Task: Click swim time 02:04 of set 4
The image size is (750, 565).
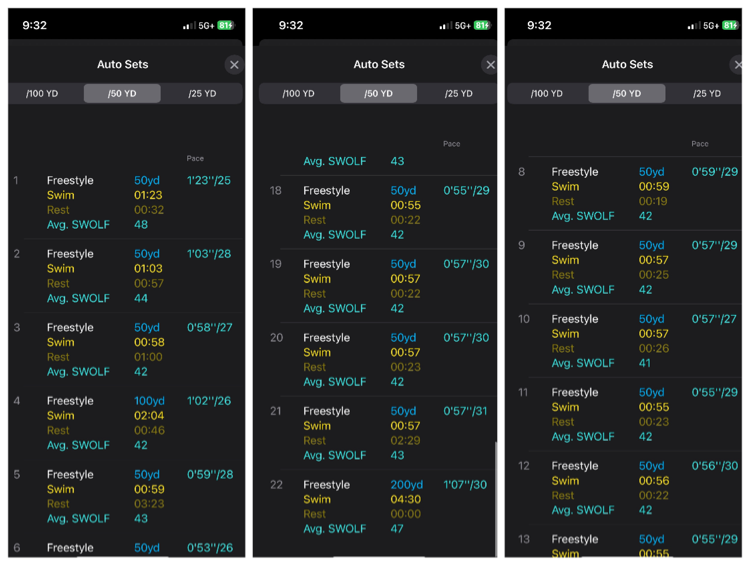Action: click(149, 415)
